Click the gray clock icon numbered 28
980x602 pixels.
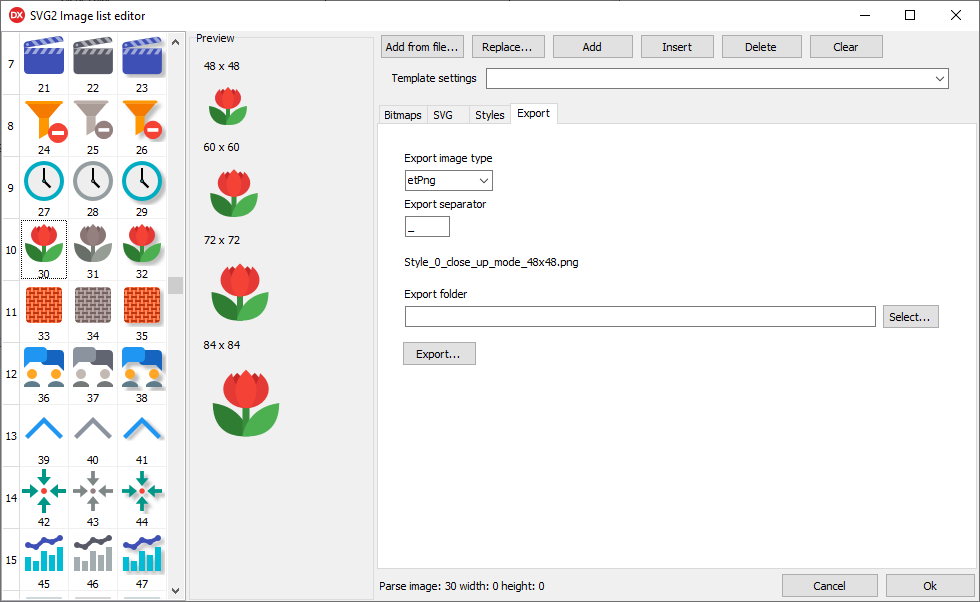point(93,181)
